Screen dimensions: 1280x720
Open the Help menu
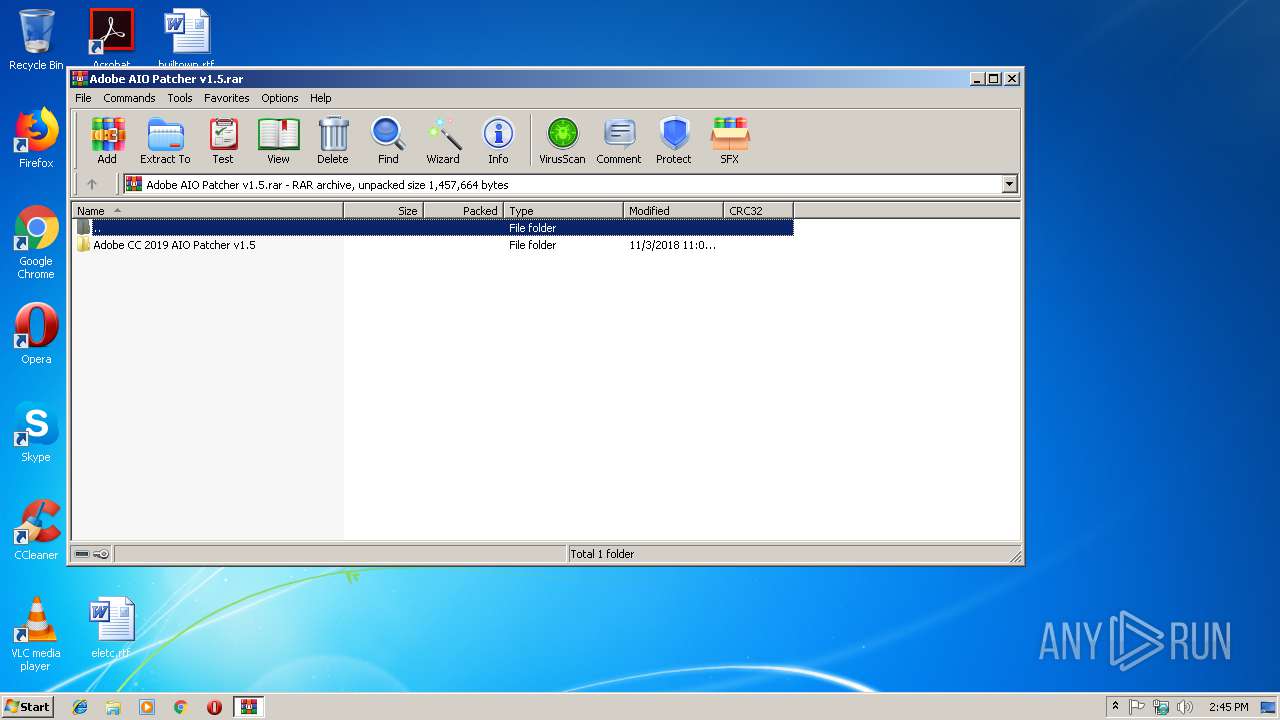320,98
